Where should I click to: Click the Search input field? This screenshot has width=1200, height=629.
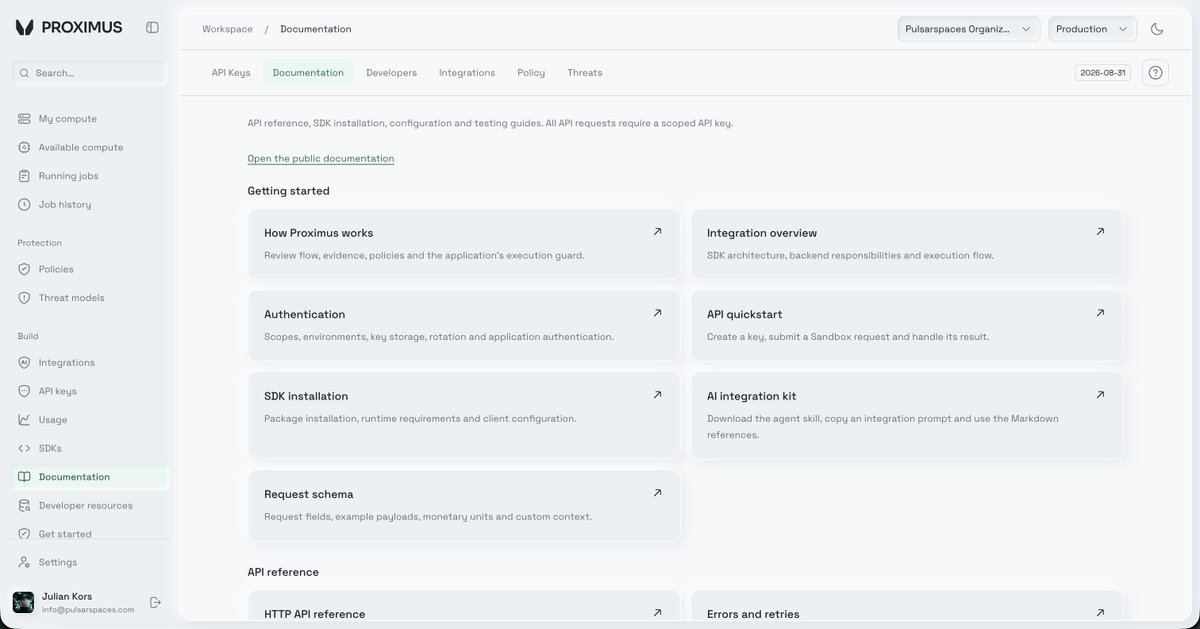[89, 73]
